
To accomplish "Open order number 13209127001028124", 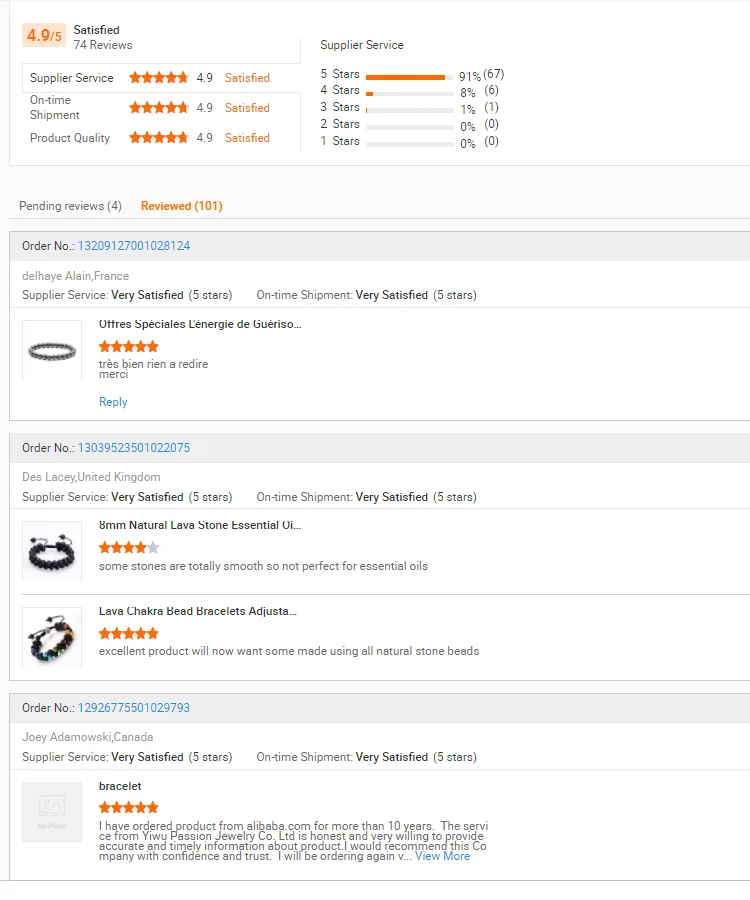I will 134,246.
